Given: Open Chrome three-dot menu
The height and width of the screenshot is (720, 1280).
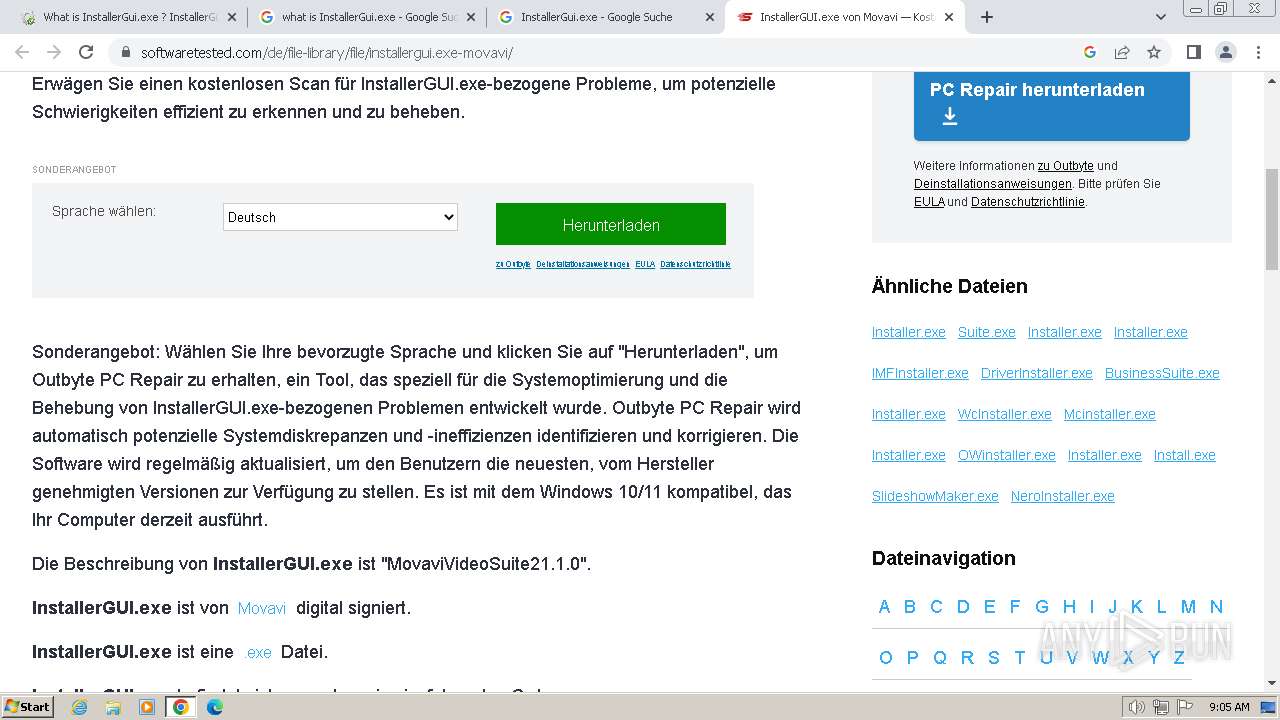Looking at the screenshot, I should 1257,52.
